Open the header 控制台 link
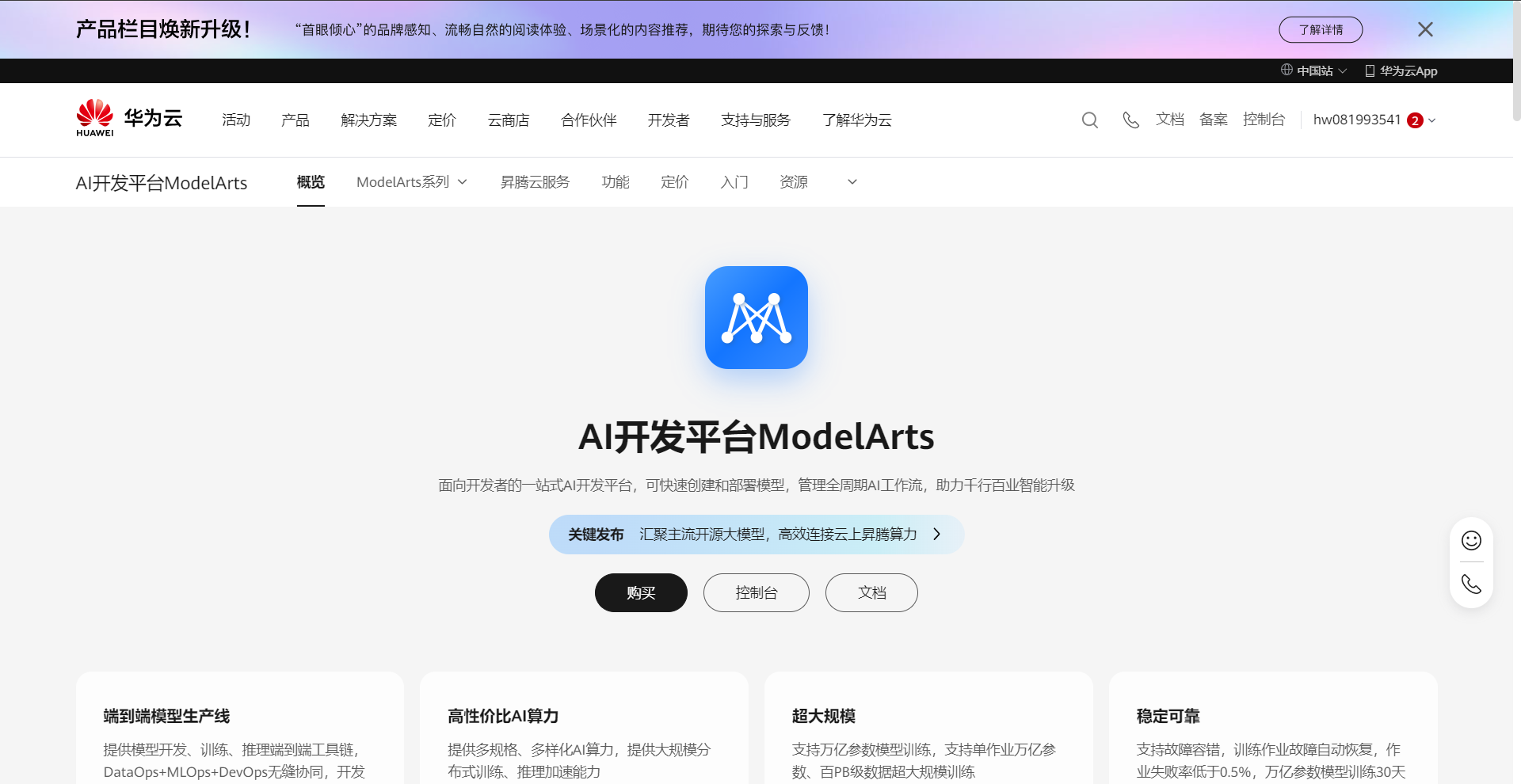1521x784 pixels. tap(1264, 120)
